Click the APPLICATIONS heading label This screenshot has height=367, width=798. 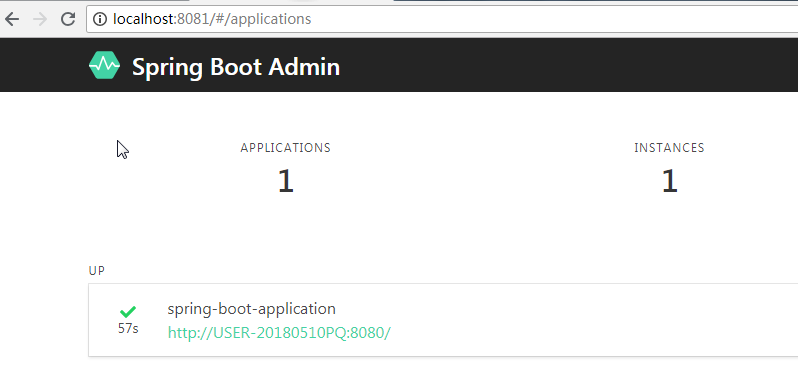tap(286, 148)
